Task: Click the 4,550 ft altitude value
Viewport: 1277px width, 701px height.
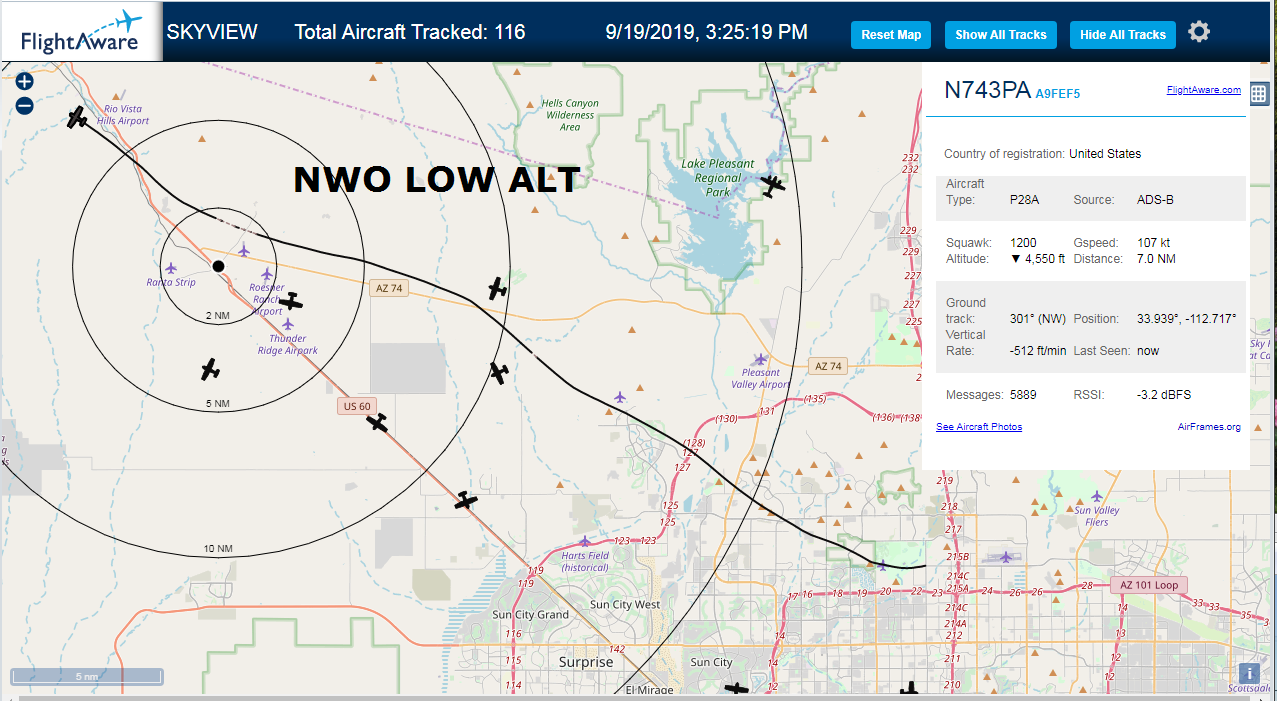Action: point(1037,259)
